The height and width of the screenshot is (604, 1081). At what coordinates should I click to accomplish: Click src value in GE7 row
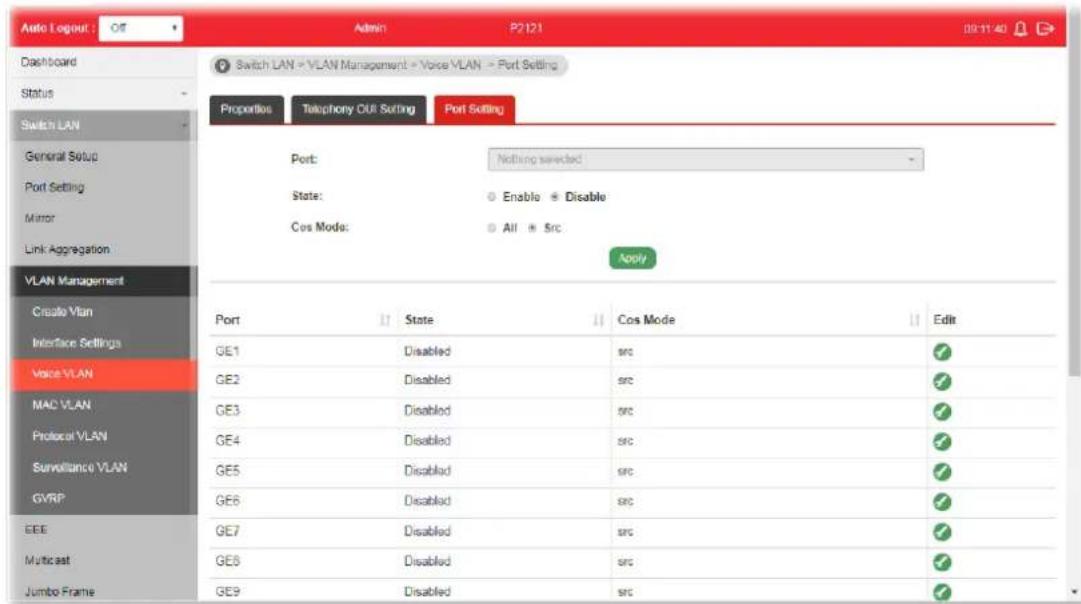625,532
